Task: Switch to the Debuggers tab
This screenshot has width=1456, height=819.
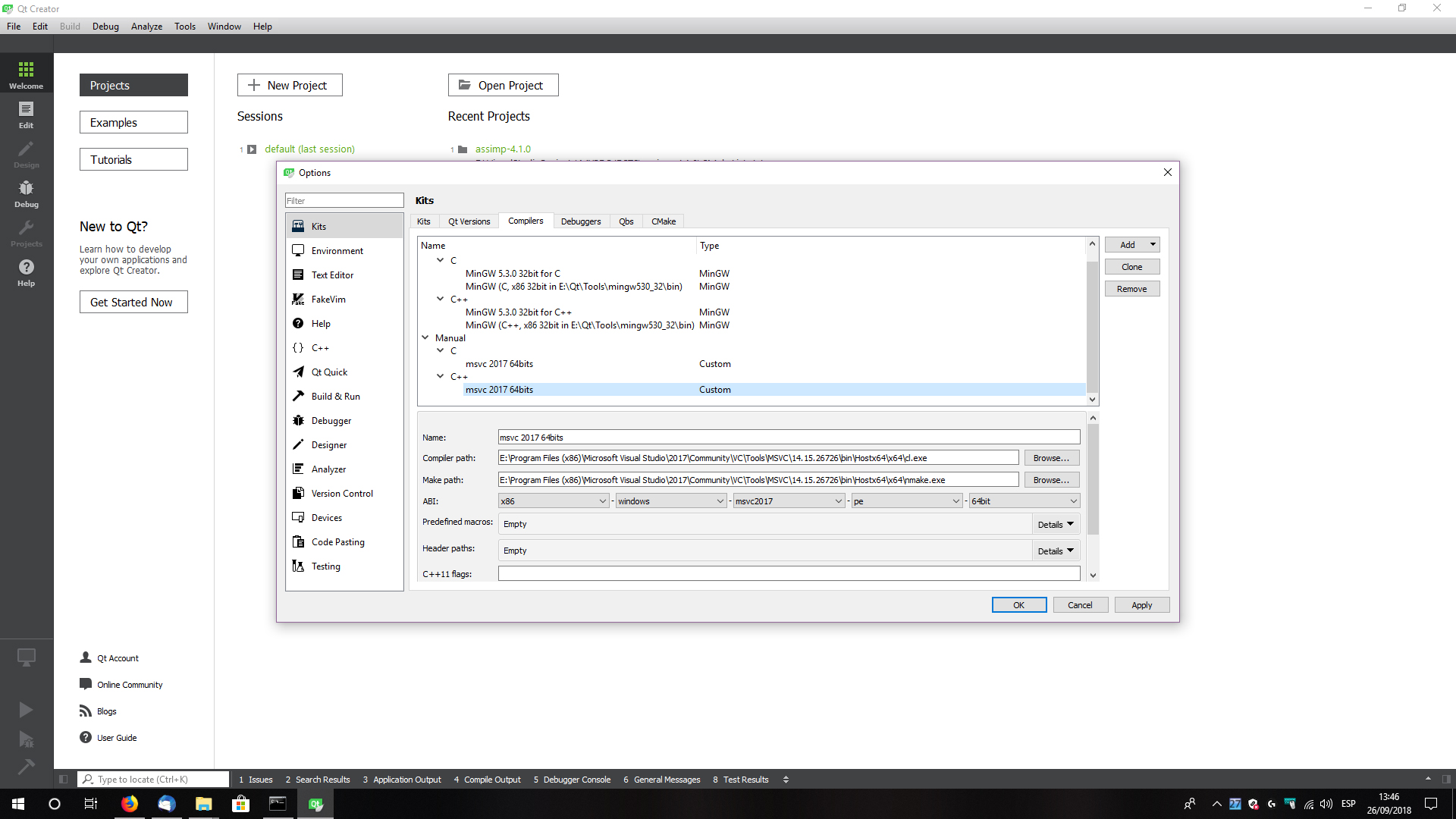Action: (x=581, y=221)
